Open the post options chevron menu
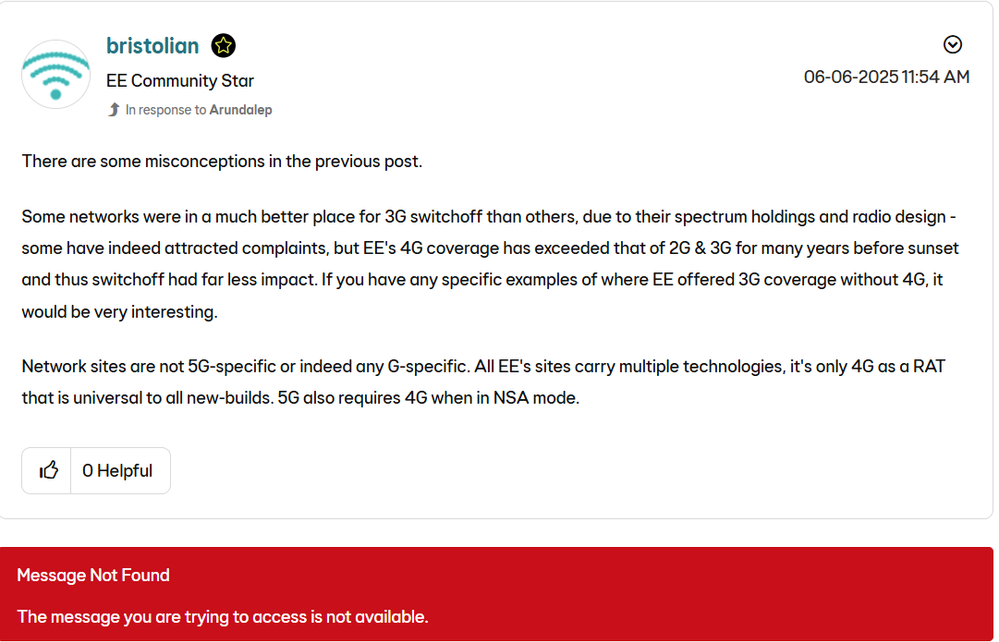999x642 pixels. [x=952, y=45]
